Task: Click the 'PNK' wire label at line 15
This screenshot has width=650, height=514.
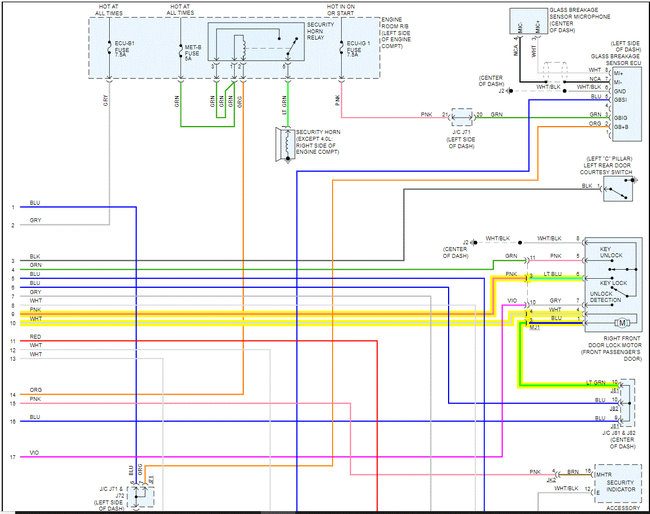Action: pos(35,399)
